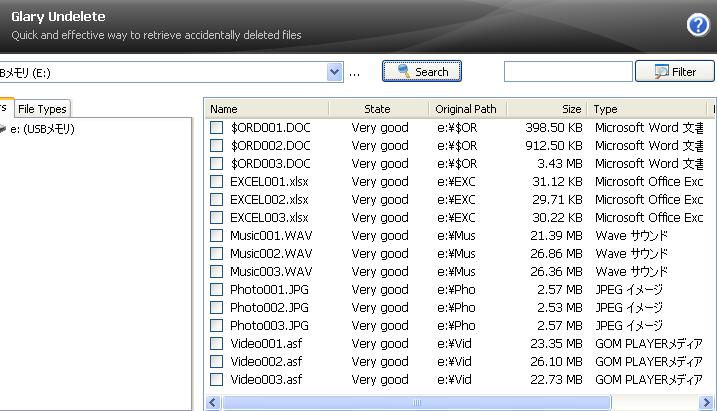Click the Type column header
Screen dimensions: 717x411
click(x=648, y=109)
